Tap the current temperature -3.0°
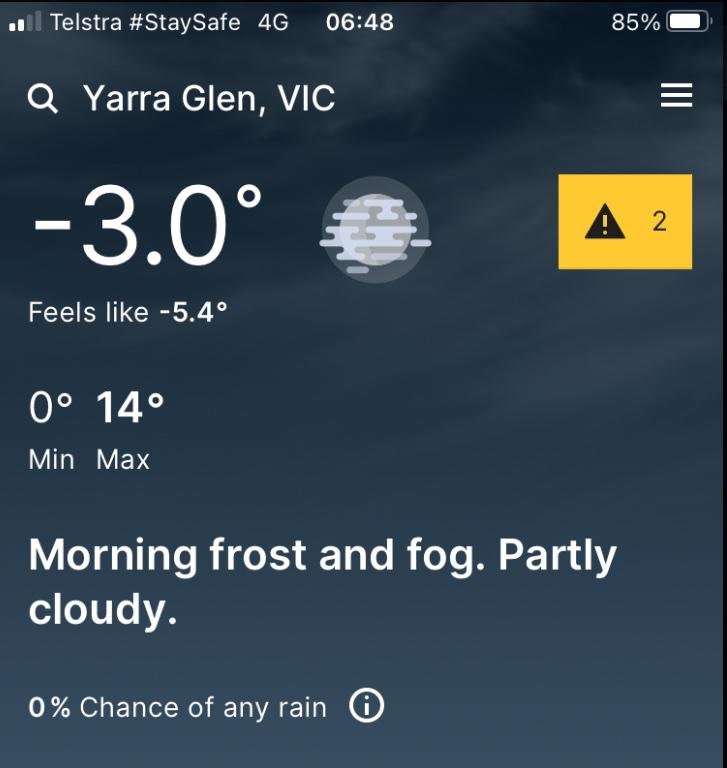The image size is (727, 768). (x=147, y=225)
